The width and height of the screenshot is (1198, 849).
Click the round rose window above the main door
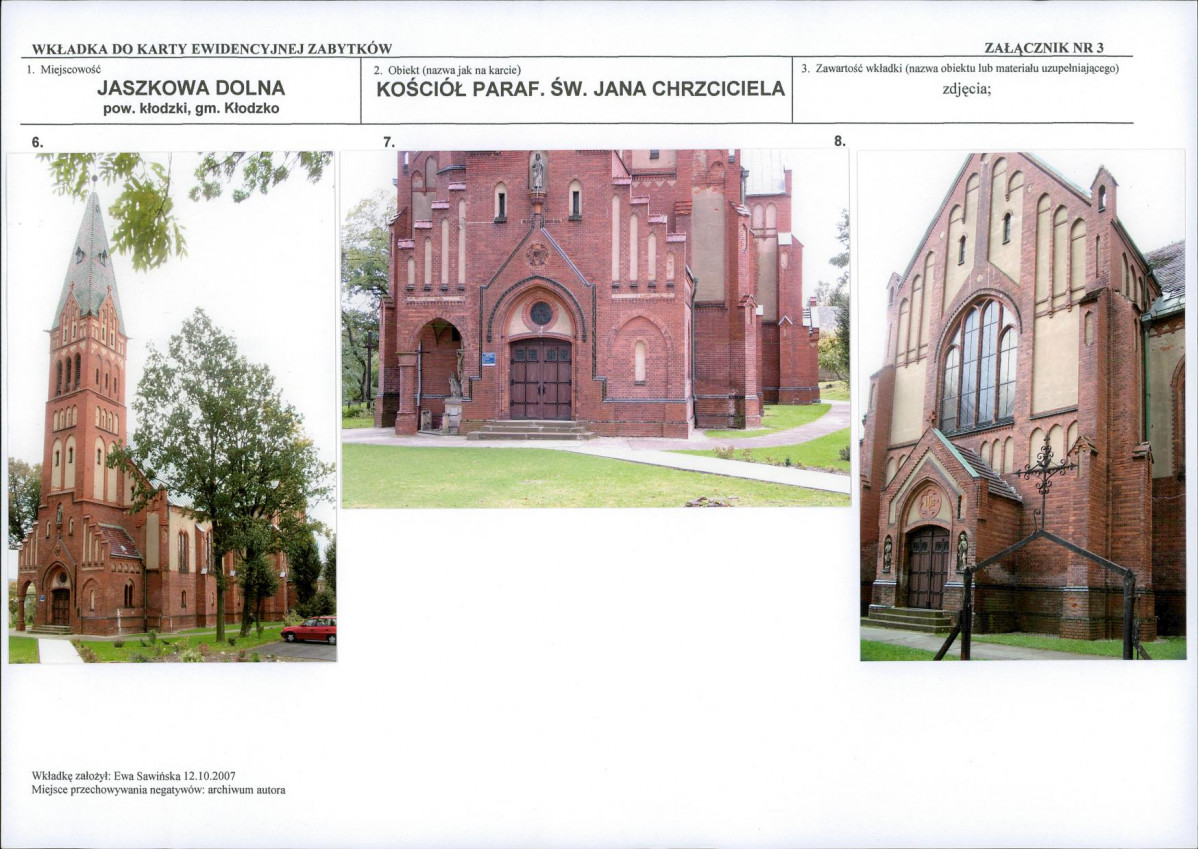click(x=541, y=313)
